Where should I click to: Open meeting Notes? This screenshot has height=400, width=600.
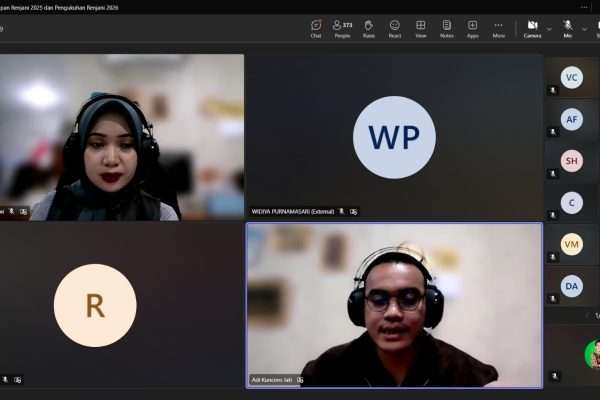pos(447,28)
